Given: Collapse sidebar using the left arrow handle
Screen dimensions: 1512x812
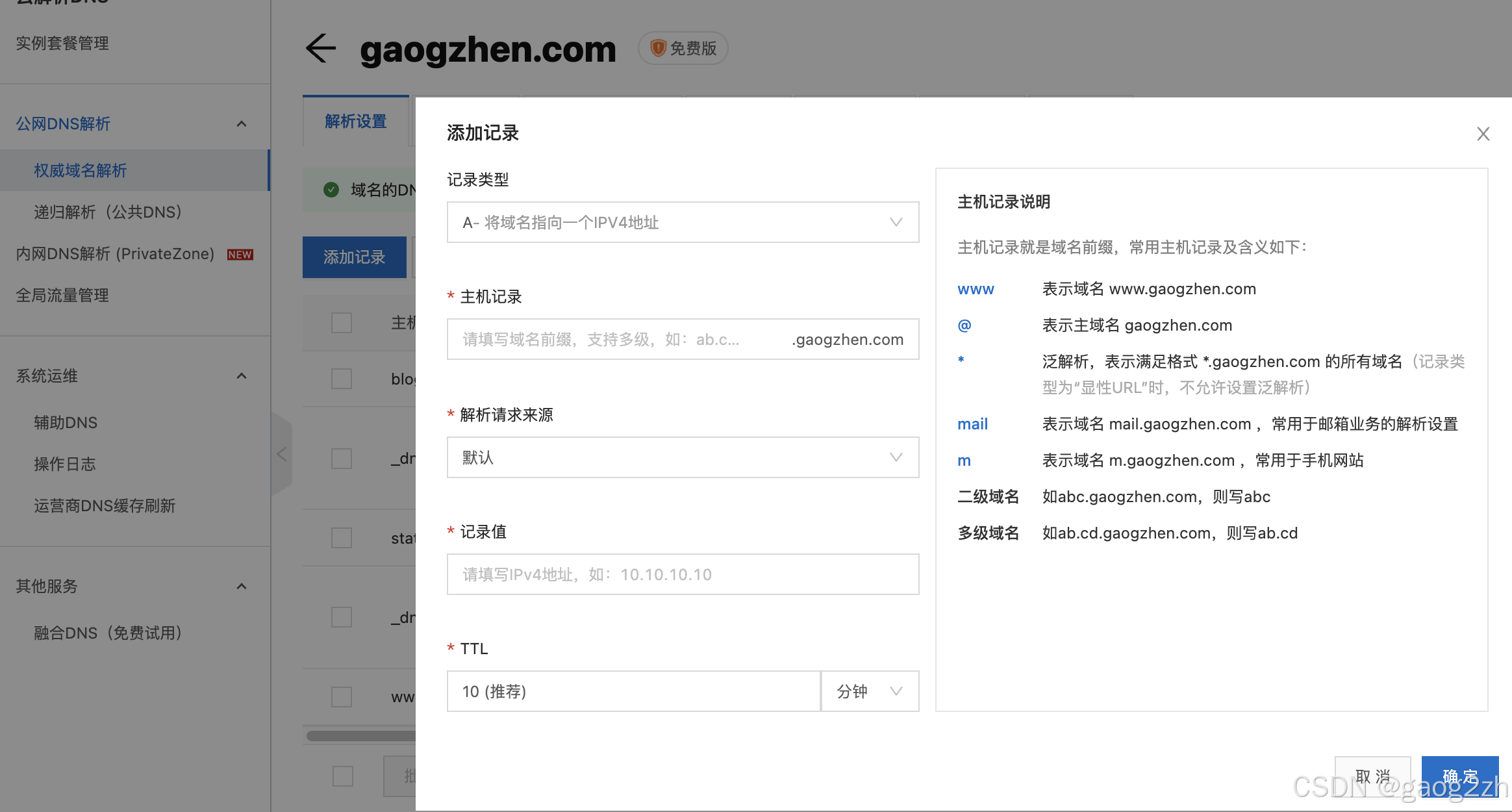Looking at the screenshot, I should pos(282,454).
